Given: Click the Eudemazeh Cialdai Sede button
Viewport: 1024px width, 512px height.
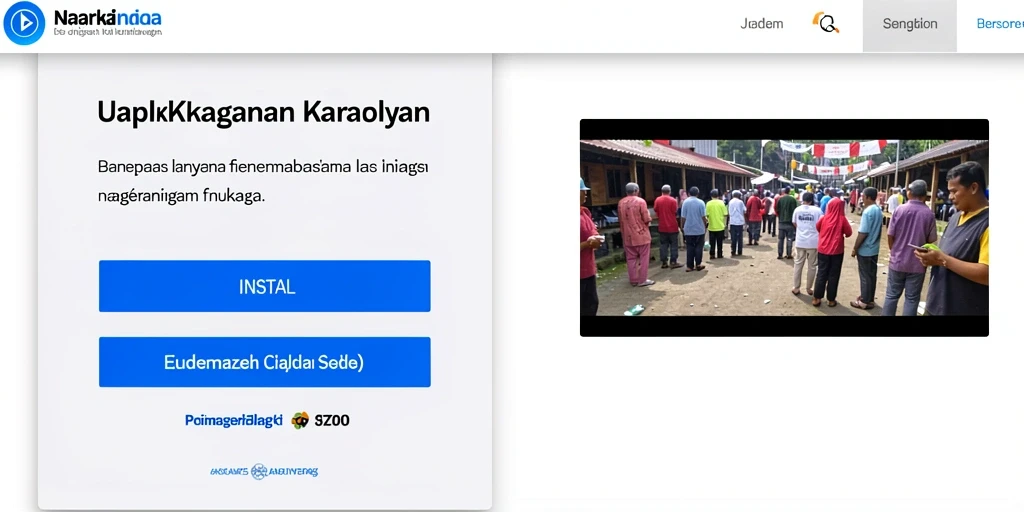Looking at the screenshot, I should (x=264, y=362).
